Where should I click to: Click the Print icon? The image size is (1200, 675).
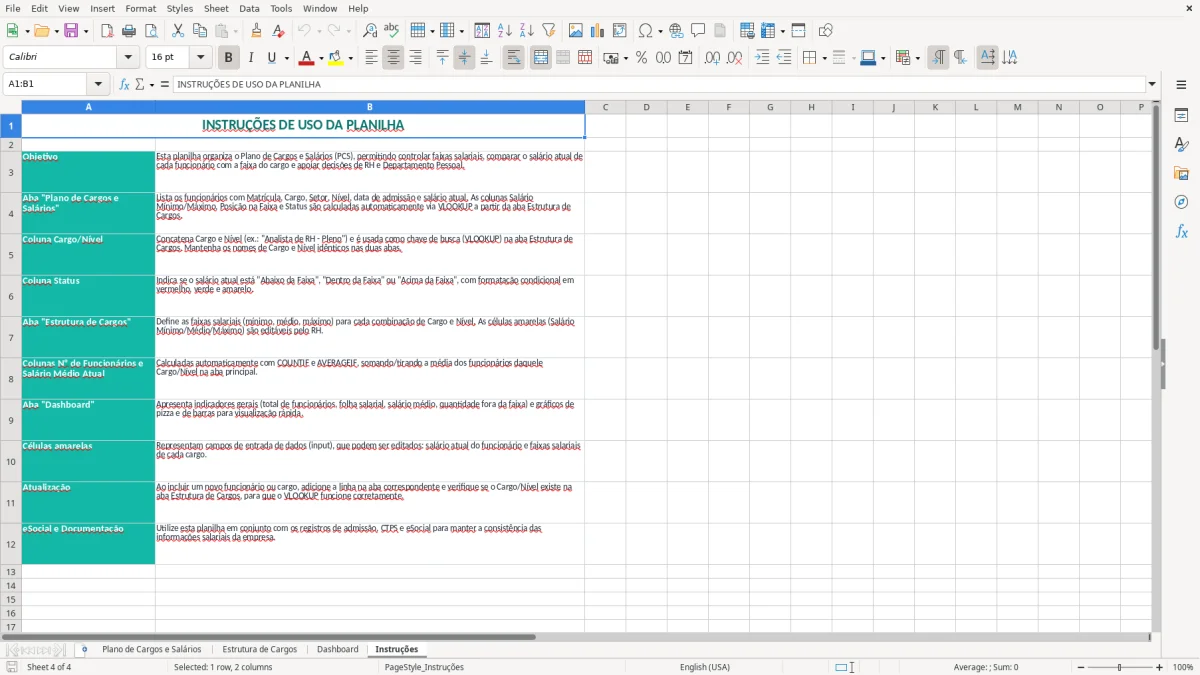click(129, 31)
